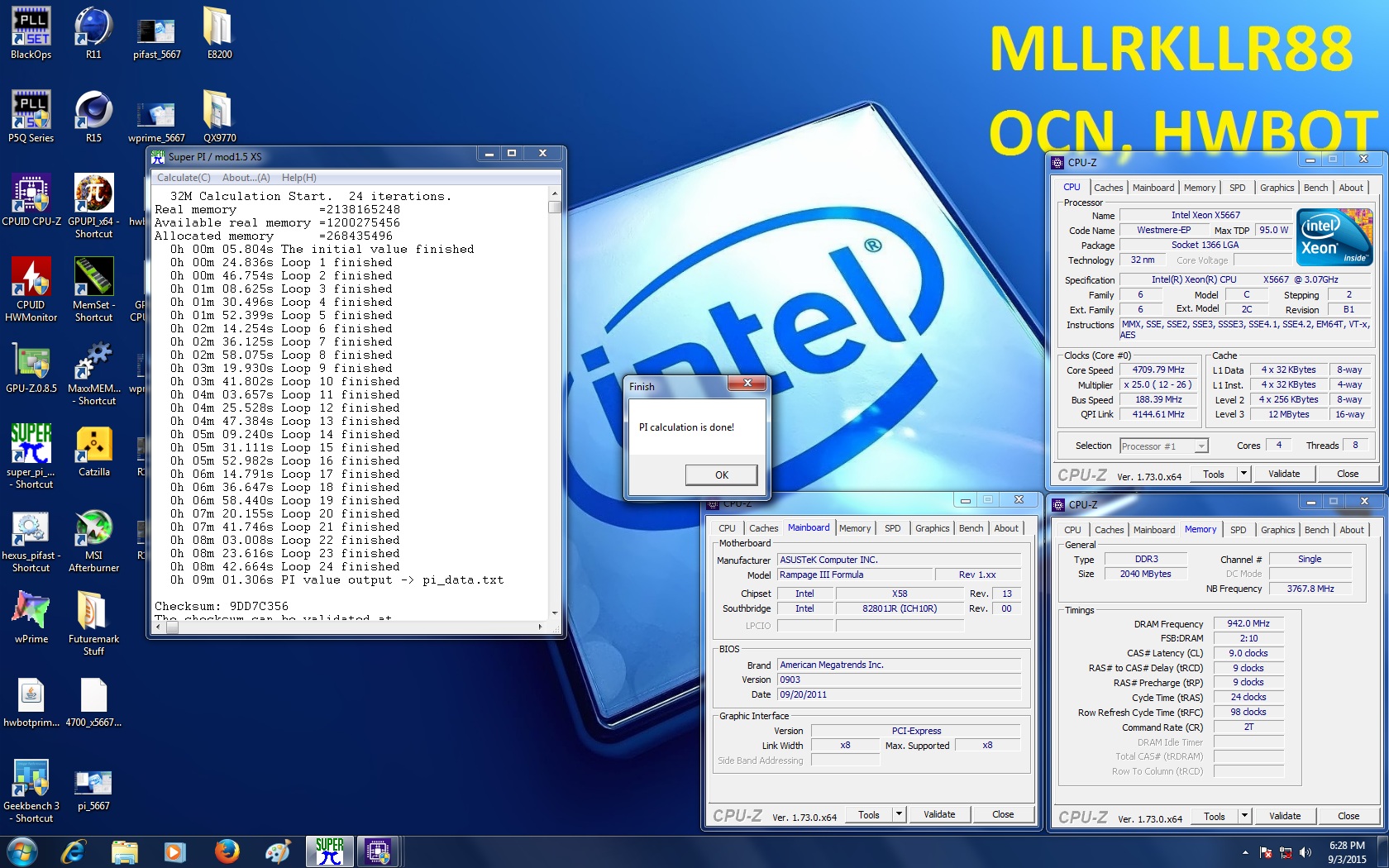Launch Geekbench 3 shortcut
Viewport: 1389px width, 868px height.
[31, 791]
